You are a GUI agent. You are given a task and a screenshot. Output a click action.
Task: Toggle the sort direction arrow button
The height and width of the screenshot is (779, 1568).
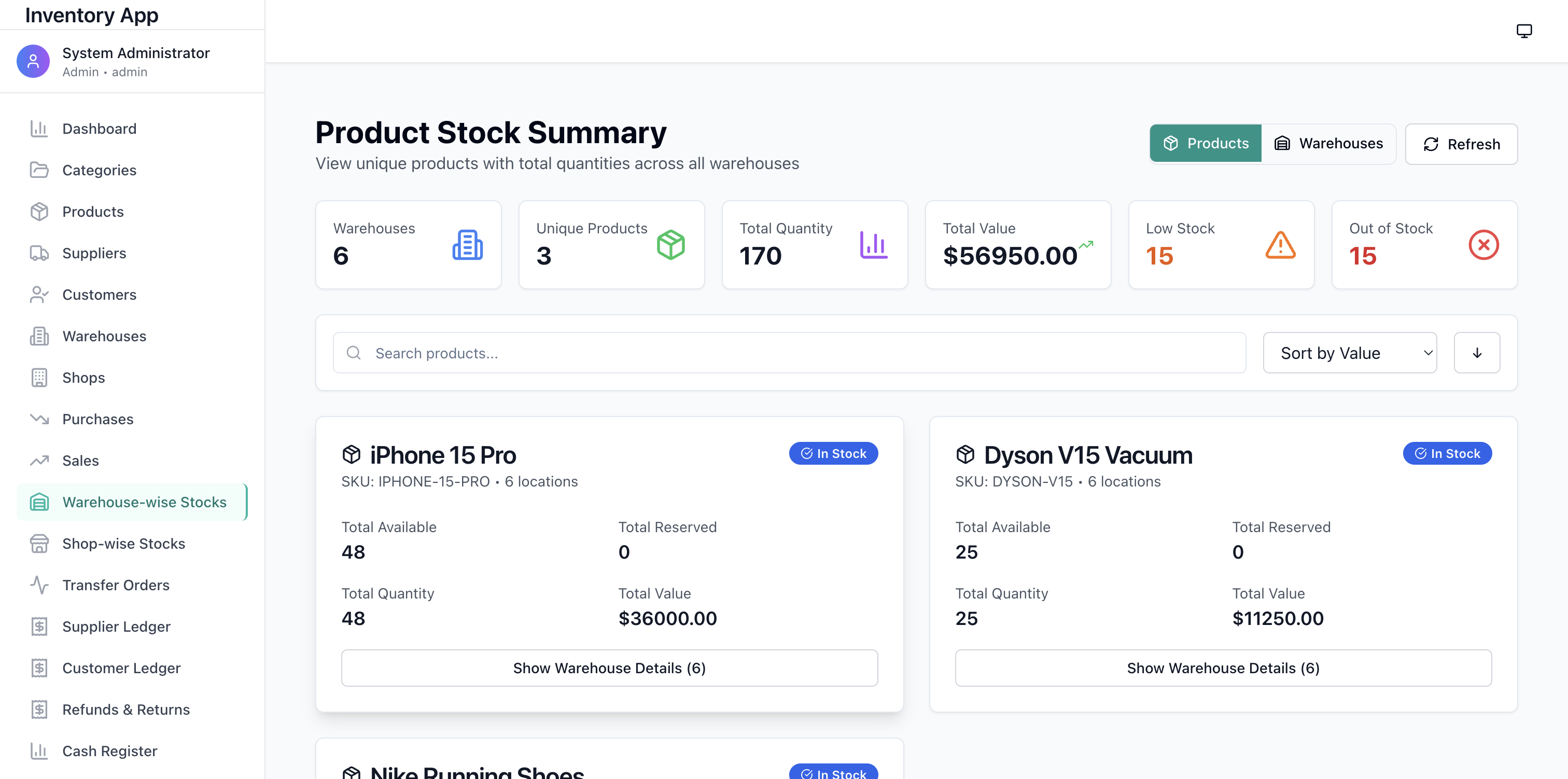[1477, 353]
